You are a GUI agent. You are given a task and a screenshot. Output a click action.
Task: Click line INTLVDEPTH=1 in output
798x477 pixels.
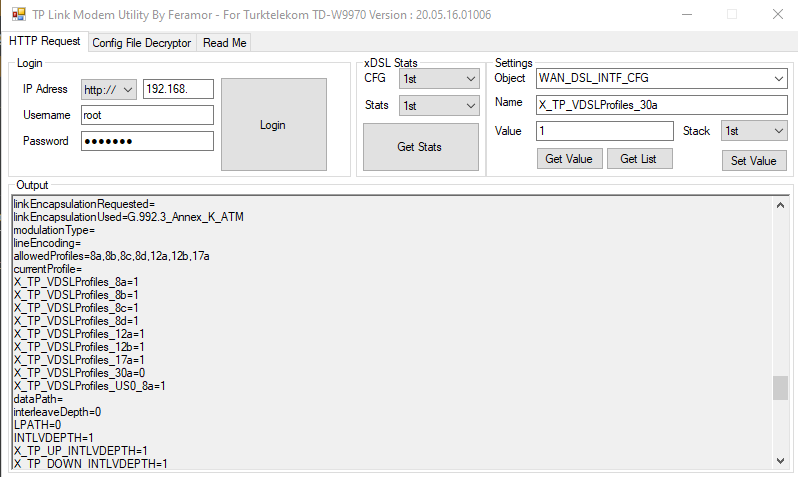pos(53,438)
